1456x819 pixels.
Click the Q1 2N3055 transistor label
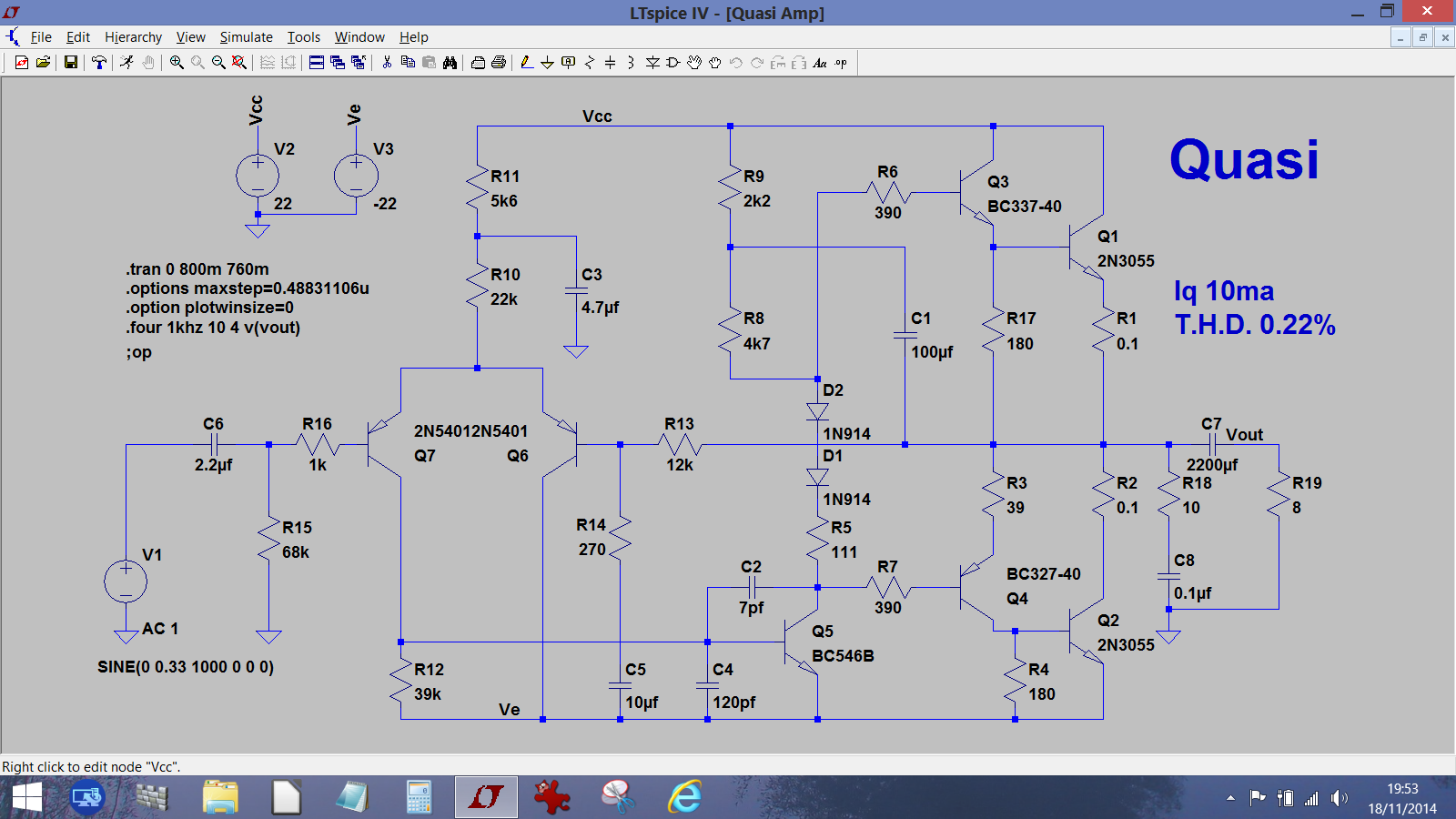(x=1126, y=261)
